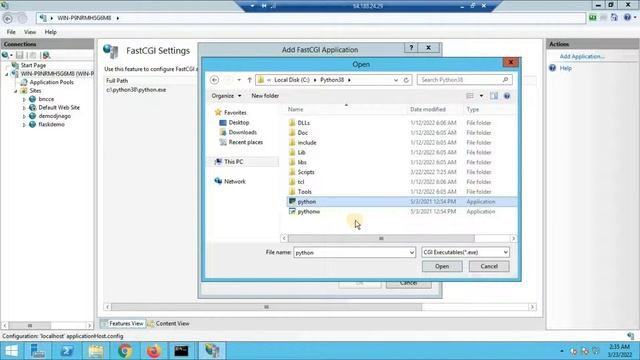Switch to the Content View tab

pos(169,323)
